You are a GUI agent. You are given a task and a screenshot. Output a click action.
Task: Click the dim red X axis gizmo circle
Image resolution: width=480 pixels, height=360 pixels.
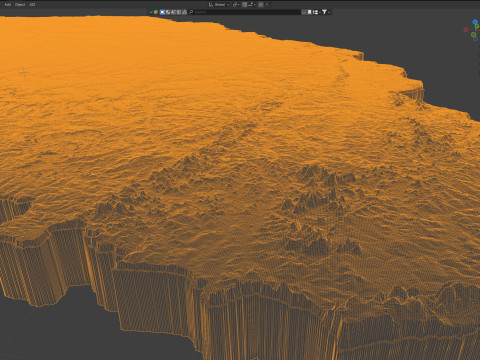(466, 30)
